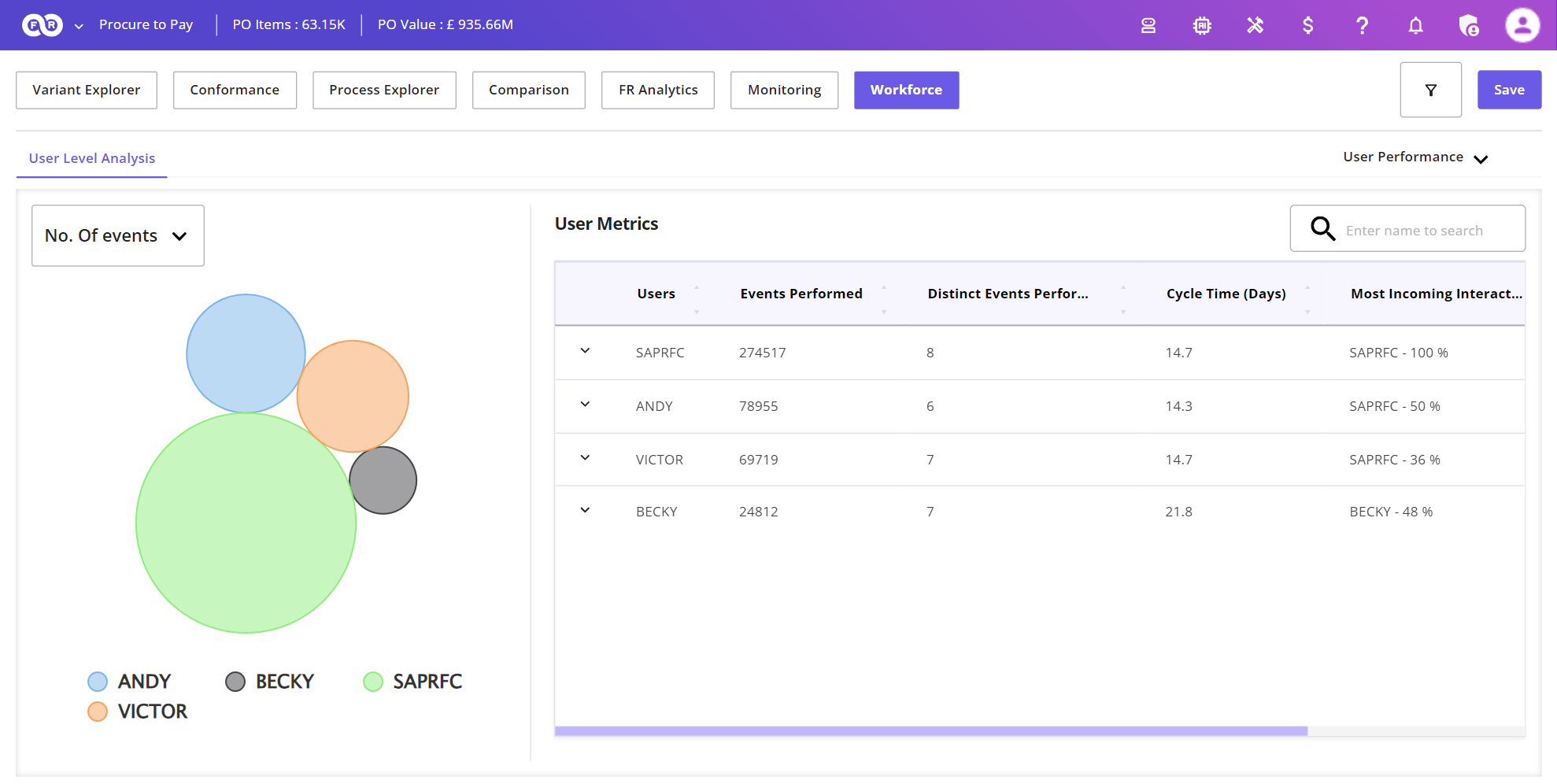Open the notifications bell icon
The width and height of the screenshot is (1557, 784).
[x=1415, y=25]
